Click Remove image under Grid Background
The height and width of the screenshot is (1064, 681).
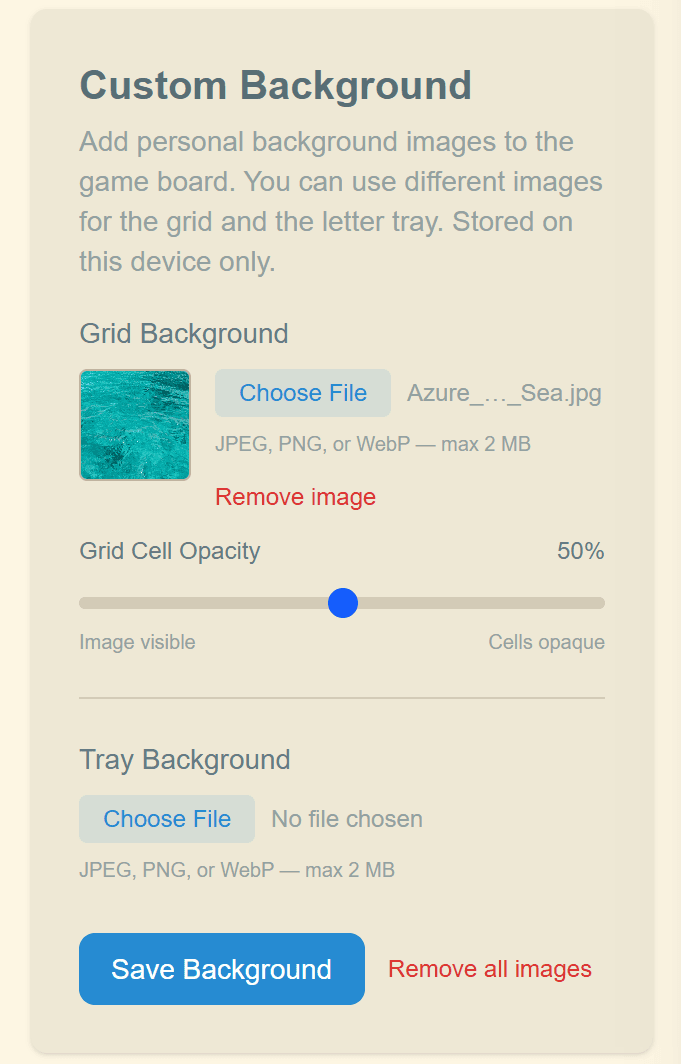point(295,497)
